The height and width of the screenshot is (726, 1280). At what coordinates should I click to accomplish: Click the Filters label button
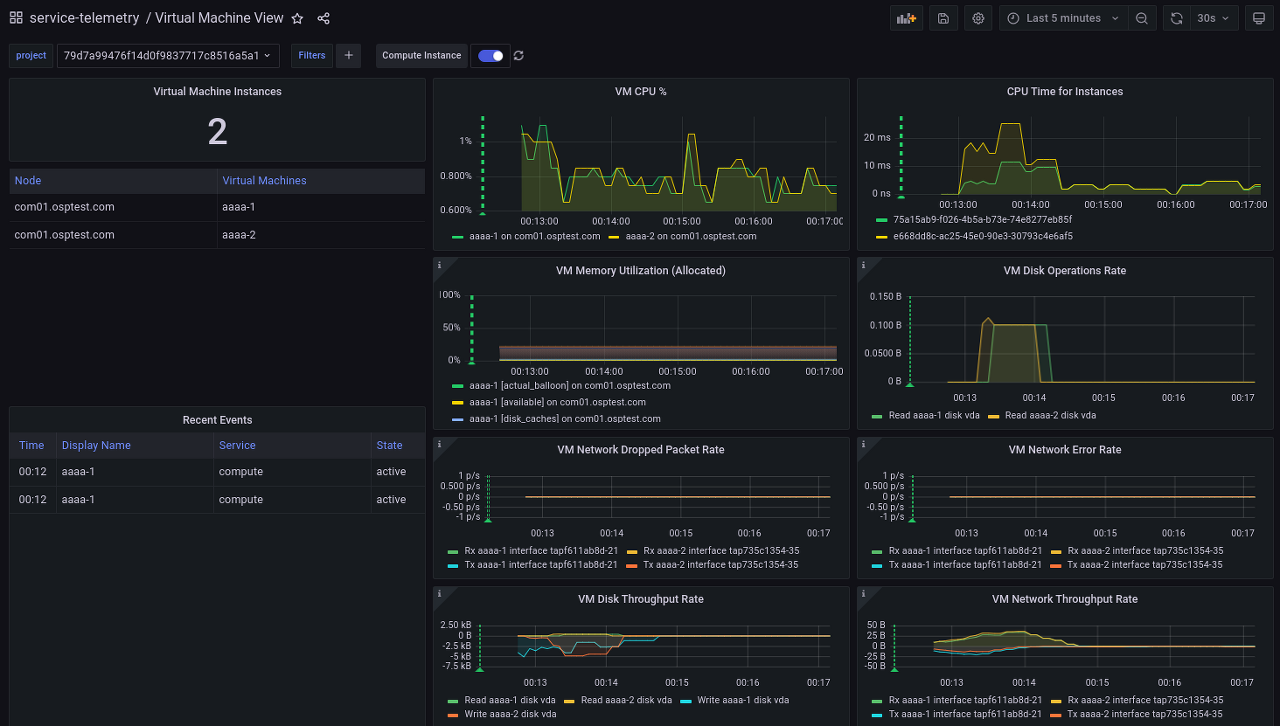tap(312, 56)
